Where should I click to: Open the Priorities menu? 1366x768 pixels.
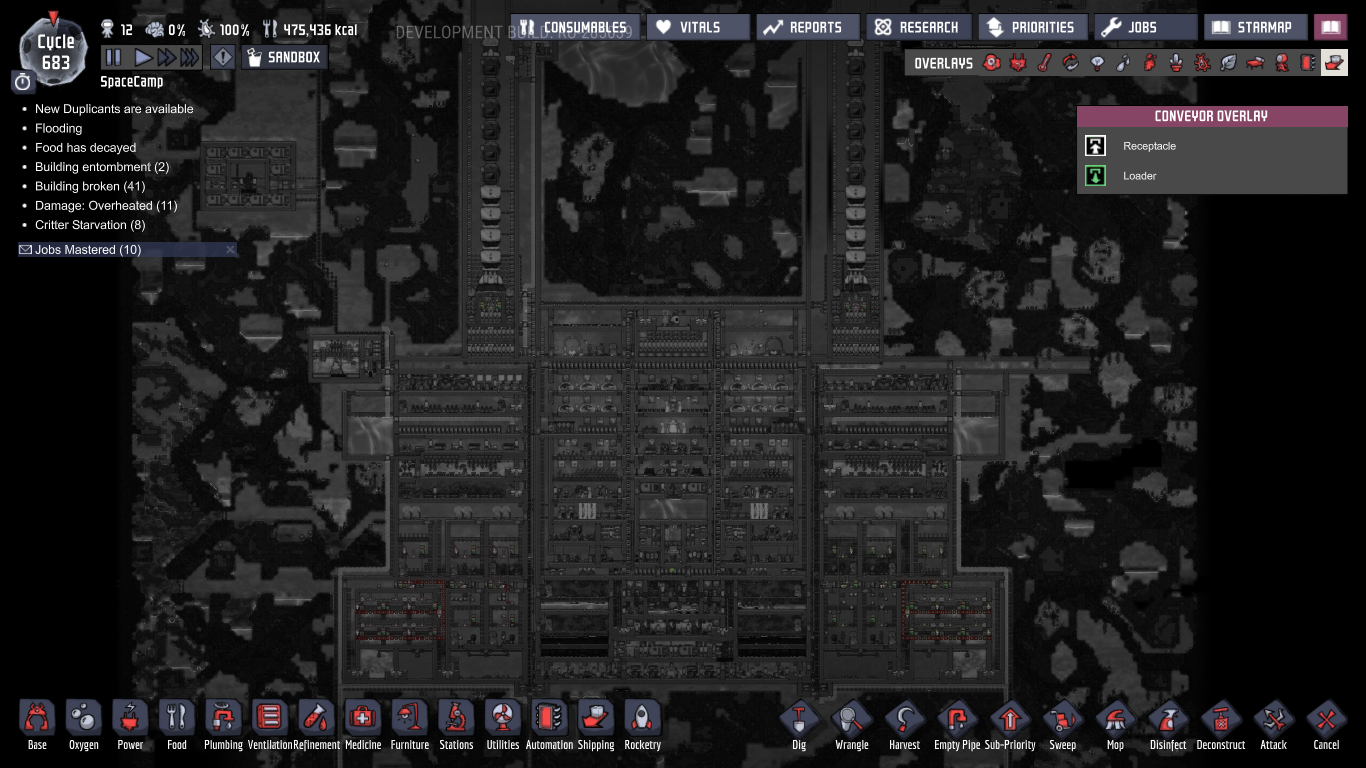(x=1032, y=28)
